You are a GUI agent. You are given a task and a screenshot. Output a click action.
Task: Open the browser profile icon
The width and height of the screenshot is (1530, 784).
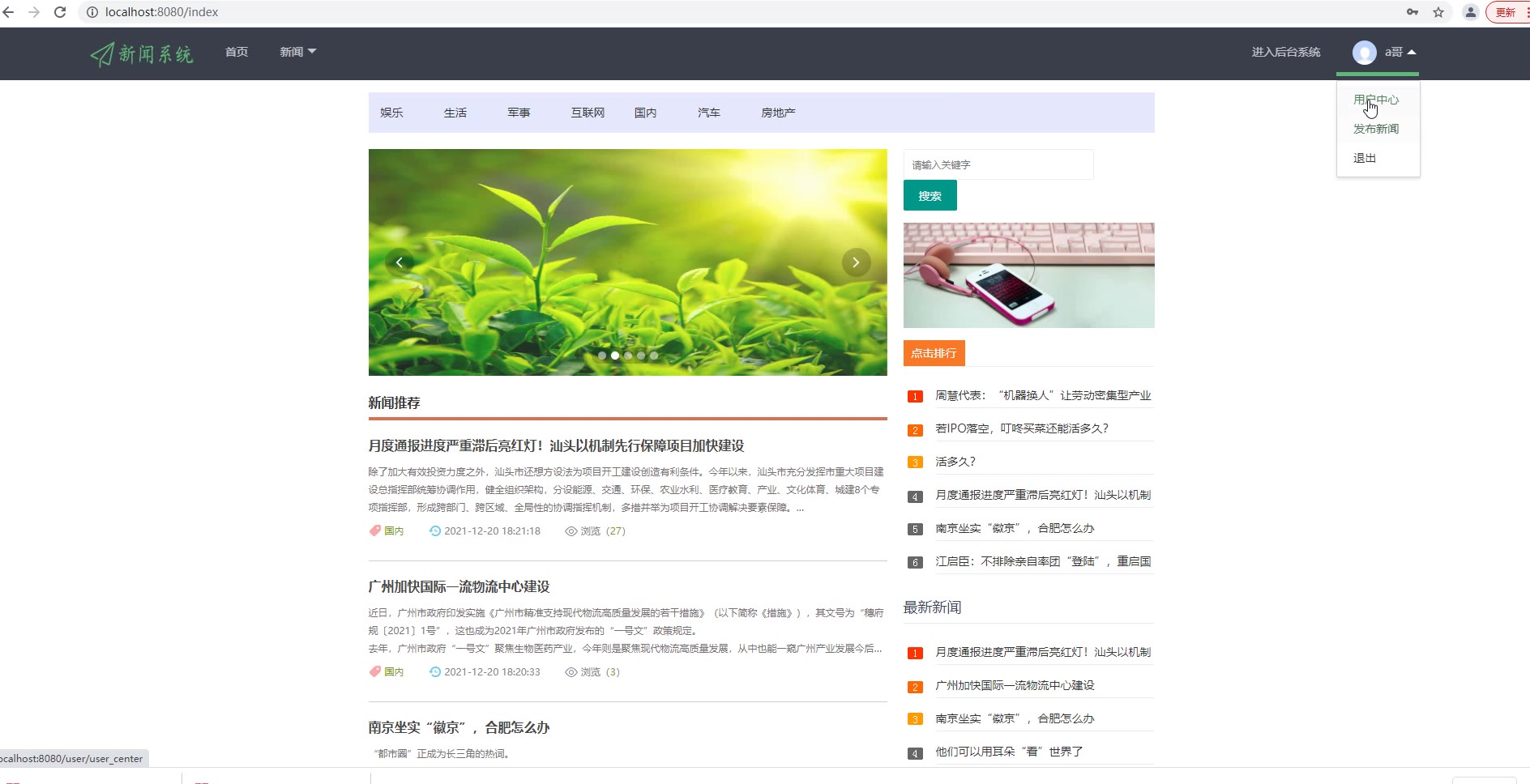coord(1470,12)
